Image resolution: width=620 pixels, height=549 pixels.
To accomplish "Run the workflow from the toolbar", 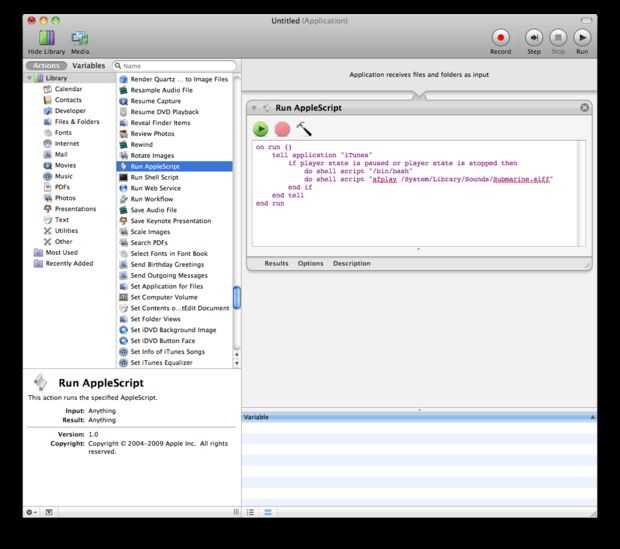I will (x=582, y=38).
